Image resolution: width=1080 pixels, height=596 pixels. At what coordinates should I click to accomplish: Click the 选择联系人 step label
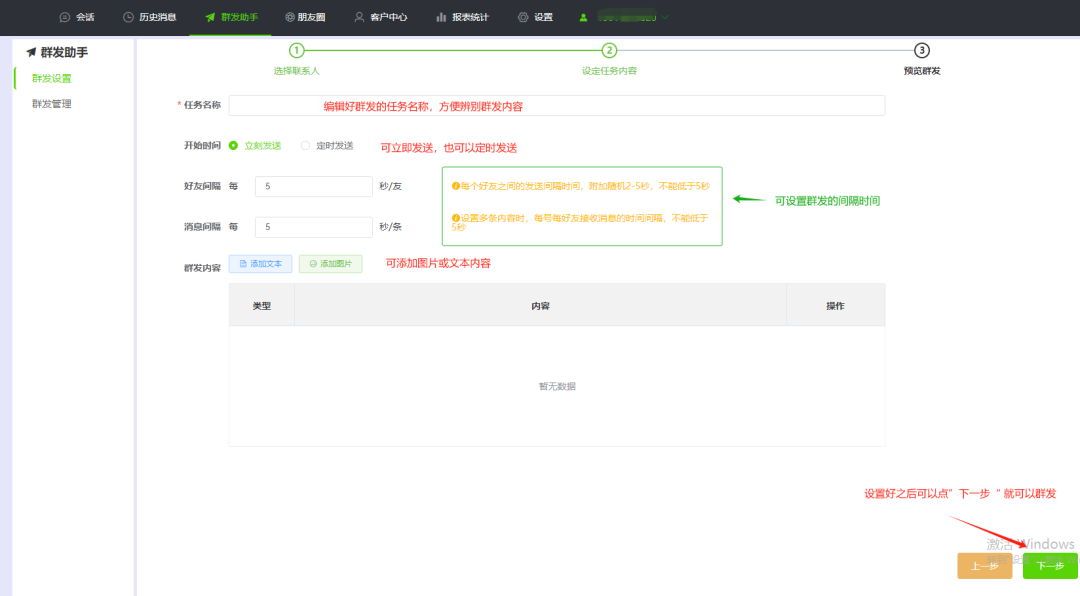tap(296, 71)
